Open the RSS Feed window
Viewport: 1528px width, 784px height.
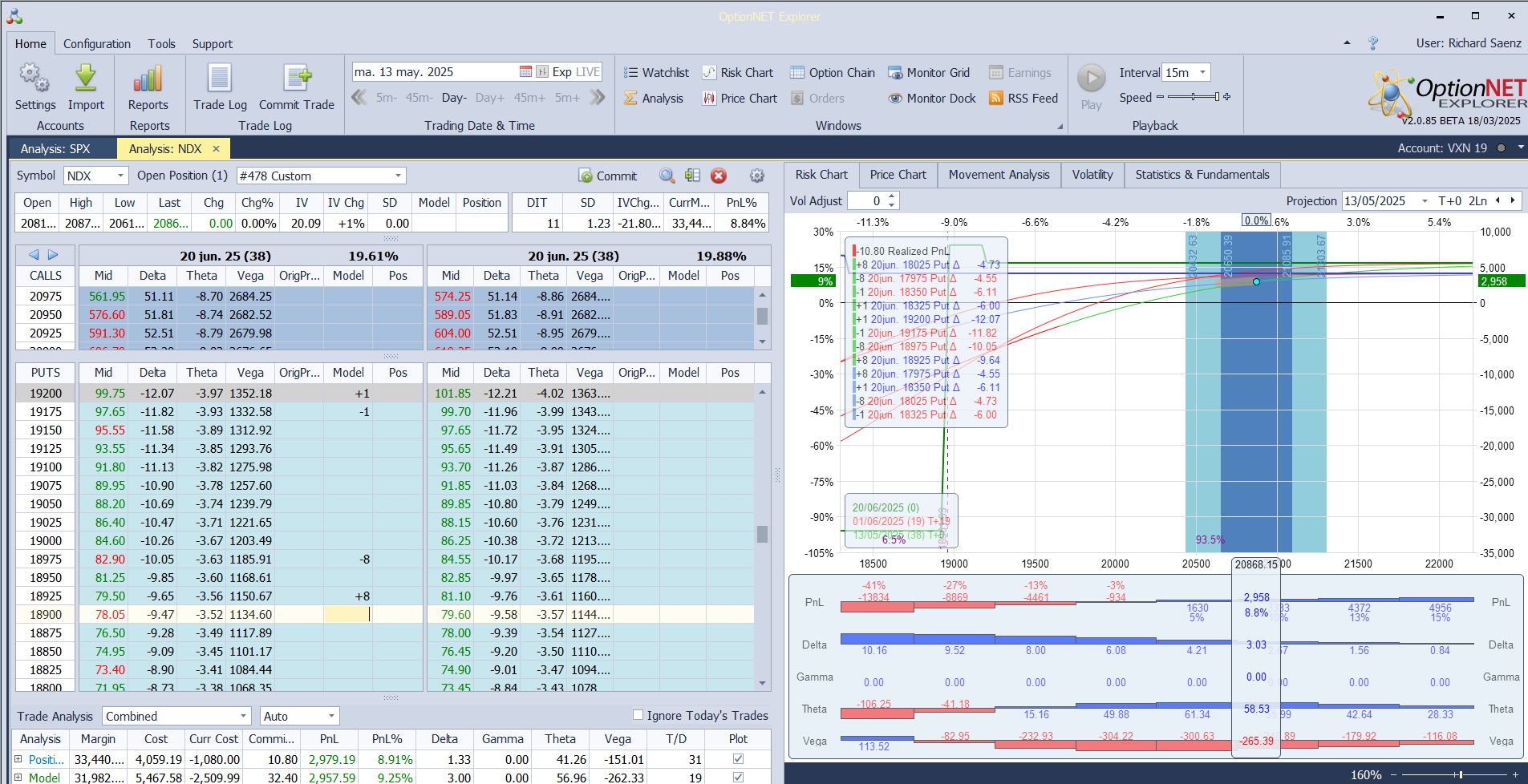click(x=1023, y=98)
